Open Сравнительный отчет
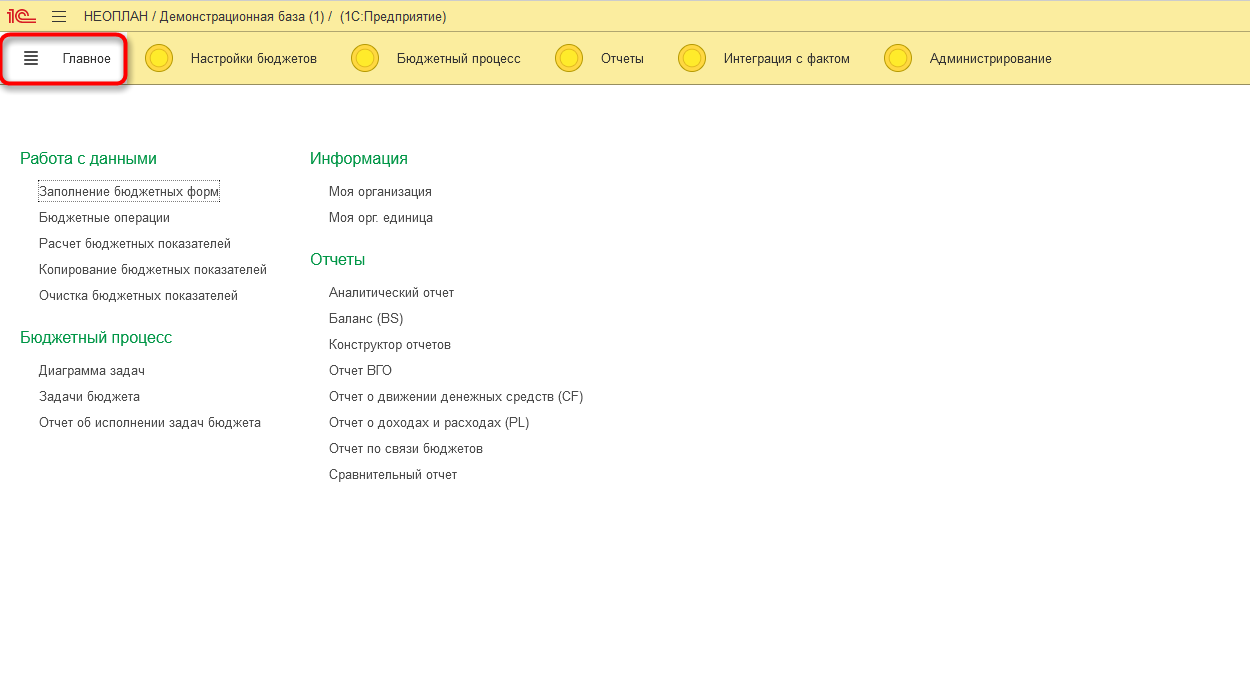1250x682 pixels. 393,474
